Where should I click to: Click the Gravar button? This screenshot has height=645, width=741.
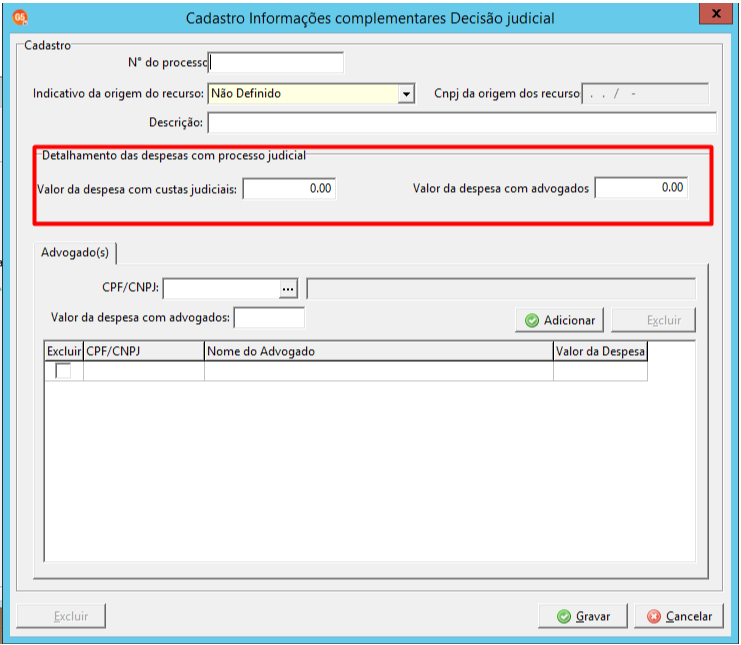583,616
